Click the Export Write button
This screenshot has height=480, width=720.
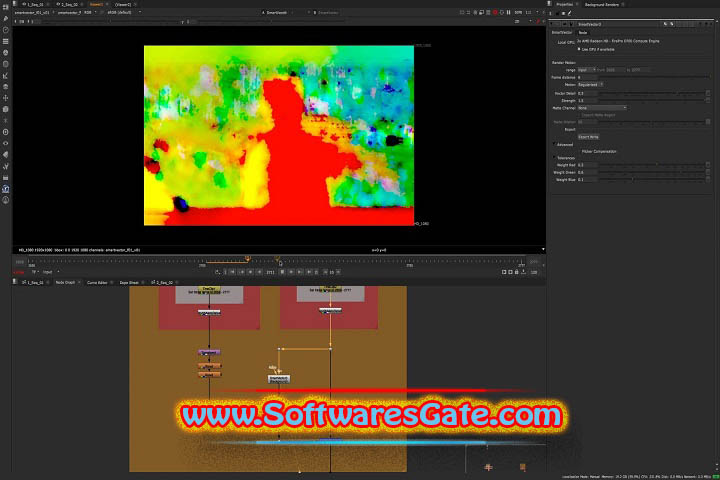click(x=588, y=137)
